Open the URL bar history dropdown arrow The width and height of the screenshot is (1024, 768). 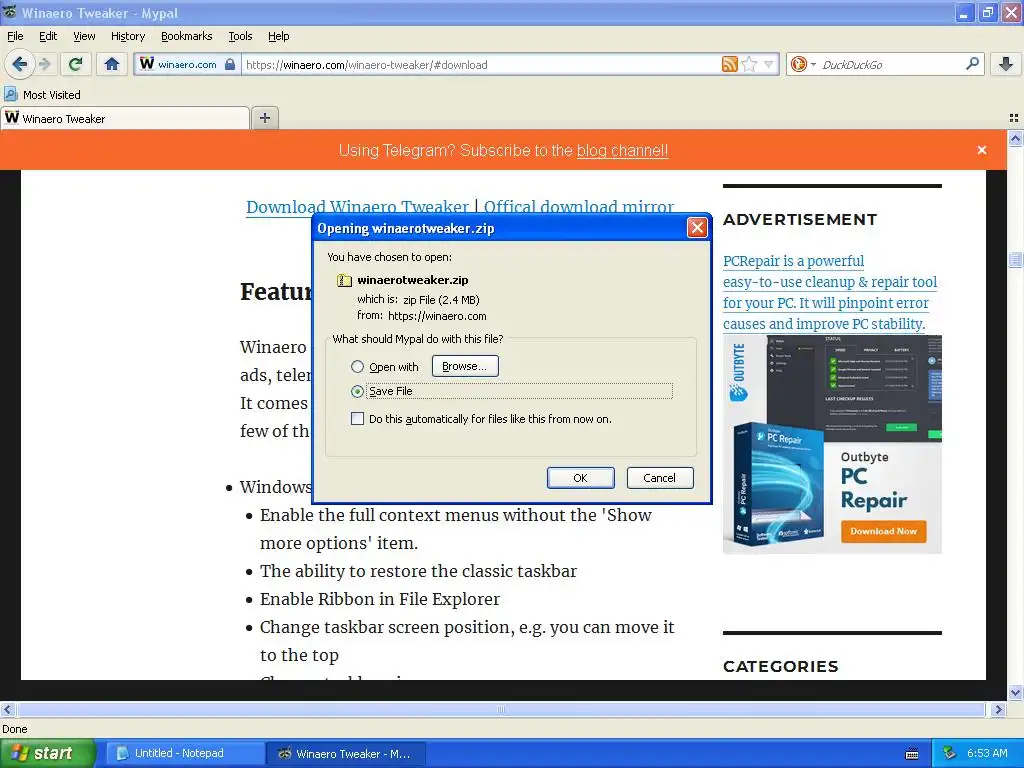[x=769, y=64]
